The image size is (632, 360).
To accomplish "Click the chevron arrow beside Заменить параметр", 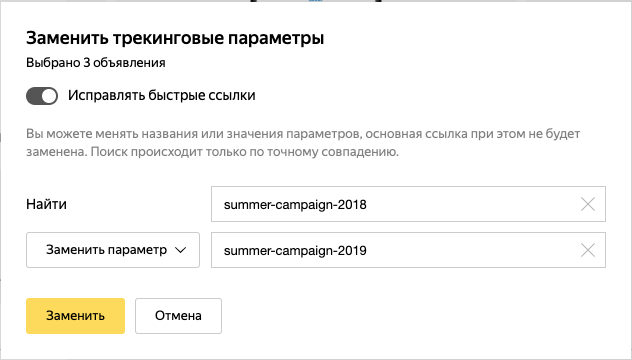I will tap(180, 250).
